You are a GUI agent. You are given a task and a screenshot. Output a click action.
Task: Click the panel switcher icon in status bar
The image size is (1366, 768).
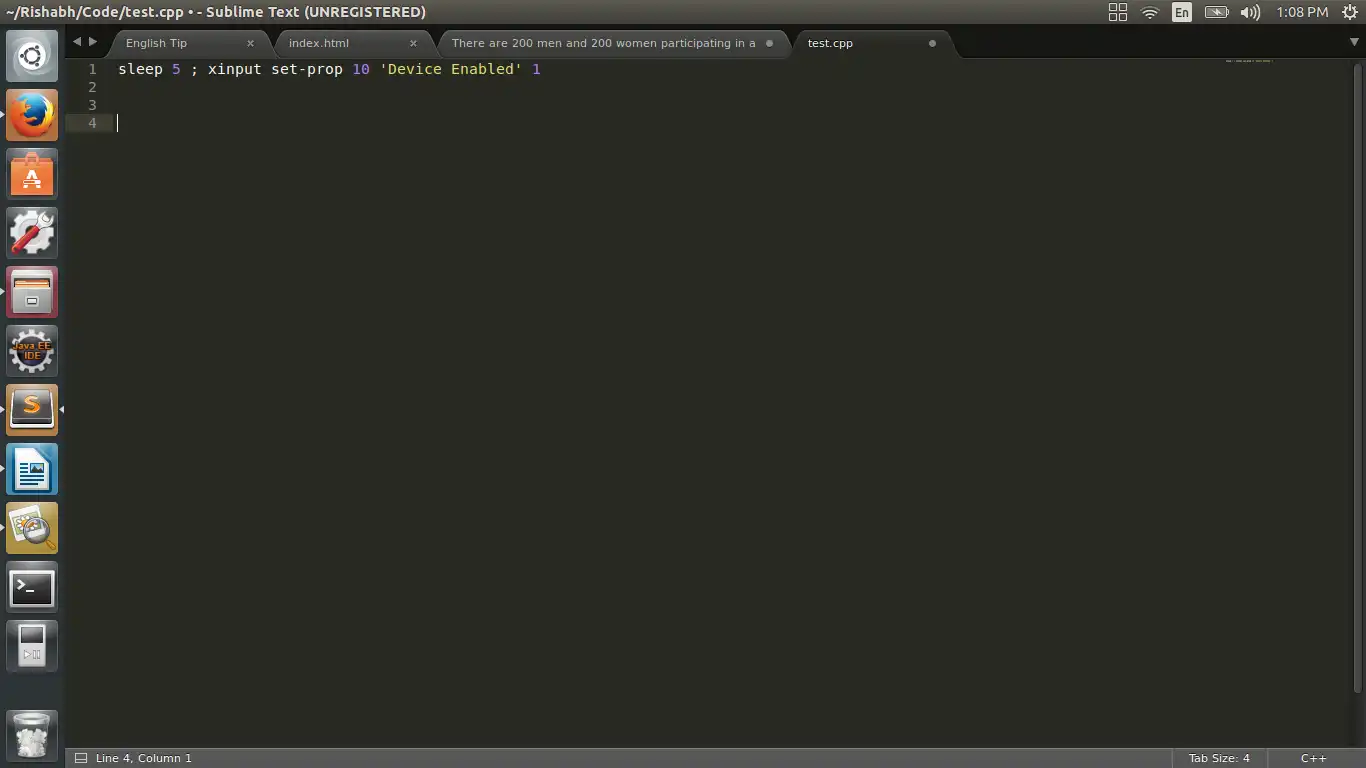point(81,758)
